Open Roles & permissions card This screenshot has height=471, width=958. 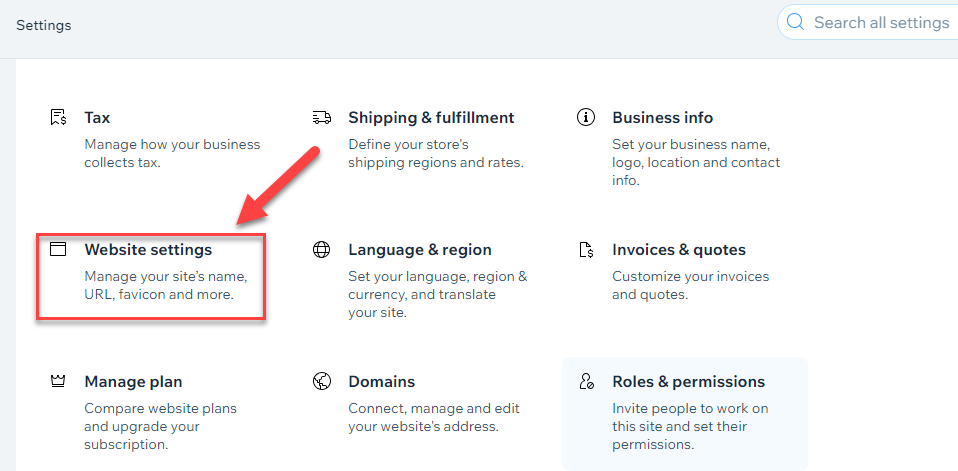(685, 413)
